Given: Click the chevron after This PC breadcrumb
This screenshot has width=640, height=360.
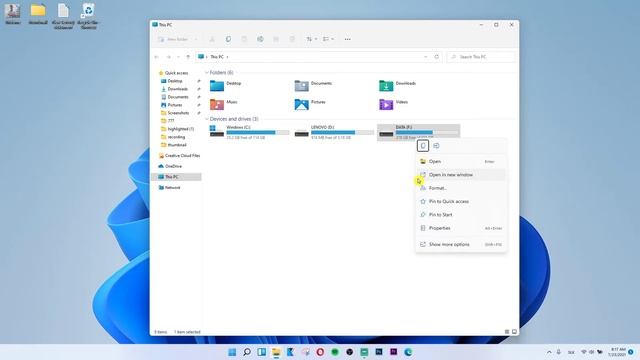Looking at the screenshot, I should pyautogui.click(x=227, y=57).
